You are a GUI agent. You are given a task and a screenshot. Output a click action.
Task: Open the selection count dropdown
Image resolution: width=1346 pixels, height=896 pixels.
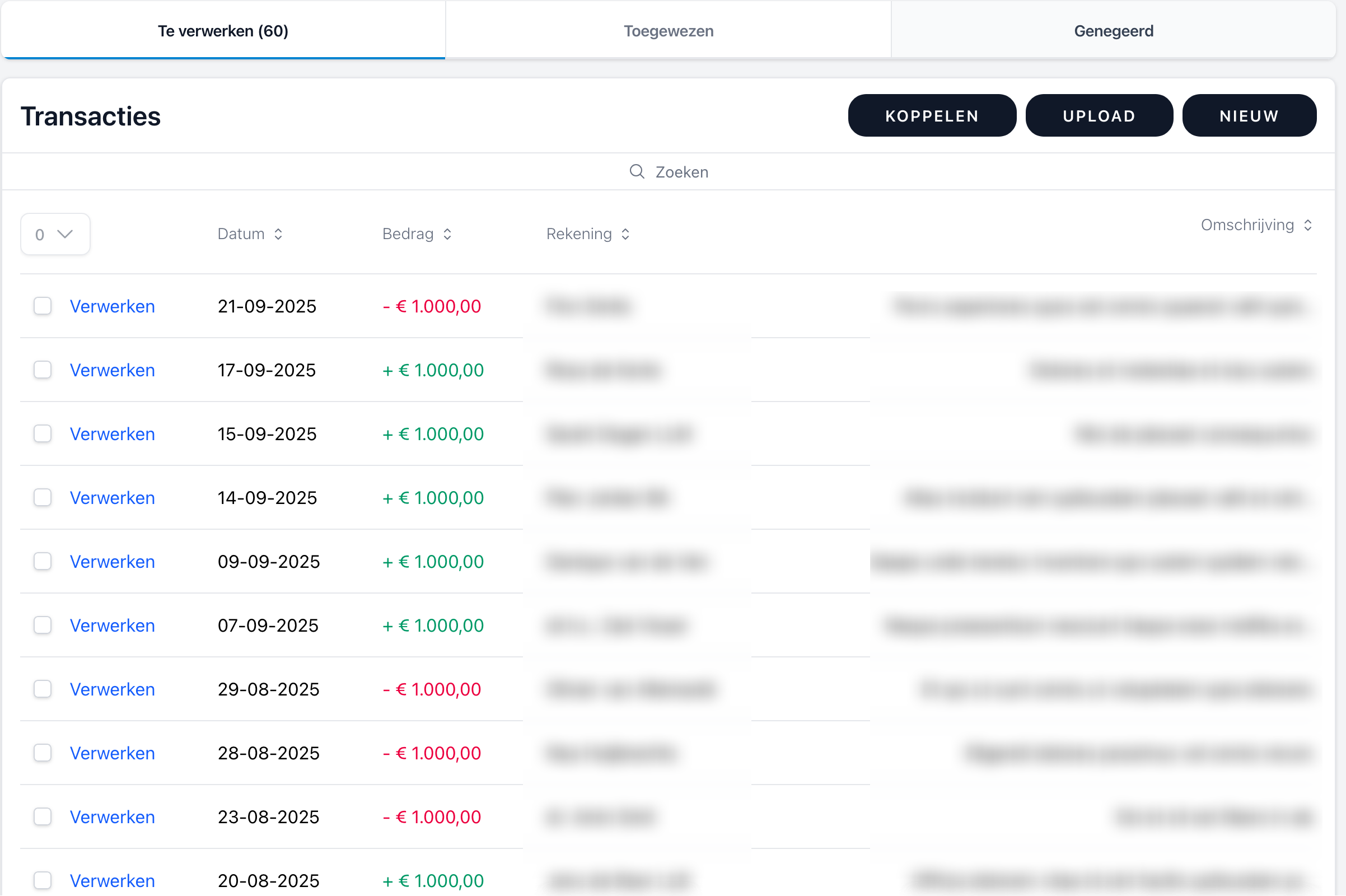[55, 234]
